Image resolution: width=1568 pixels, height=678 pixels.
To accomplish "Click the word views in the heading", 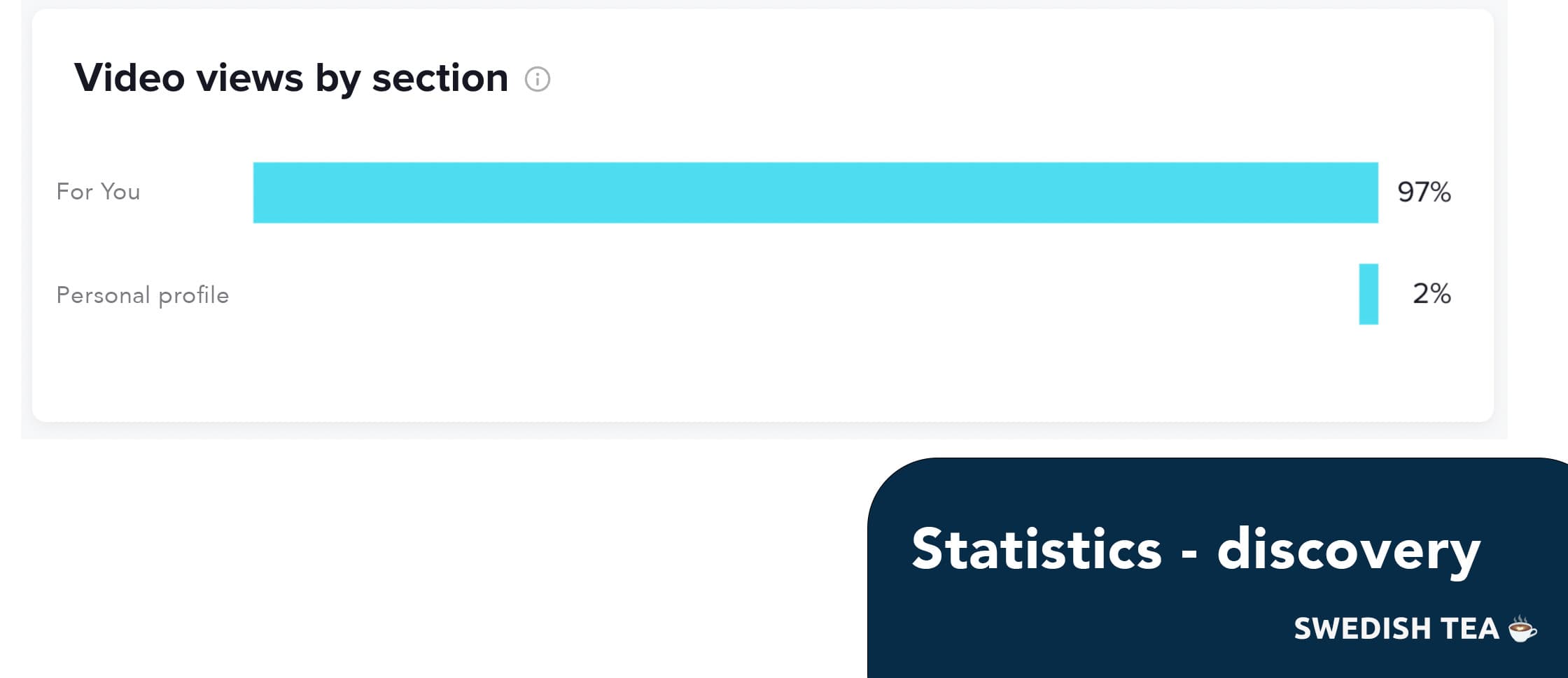I will point(250,78).
